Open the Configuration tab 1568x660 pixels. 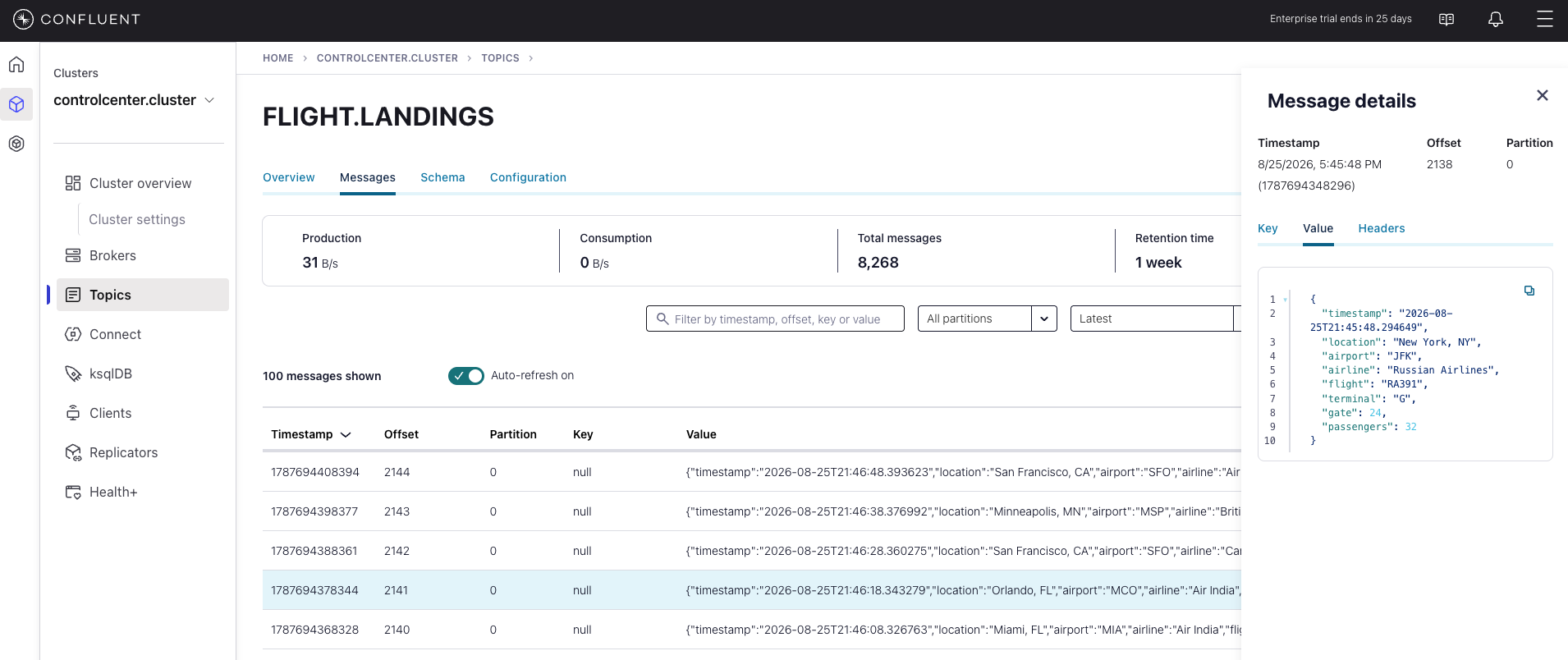[528, 177]
